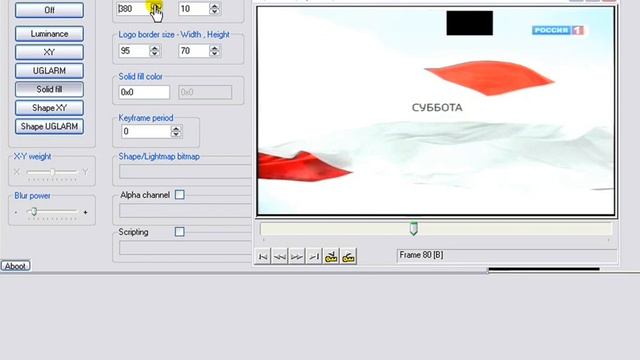
Task: Click the spinner beside value 380
Action: tap(155, 9)
